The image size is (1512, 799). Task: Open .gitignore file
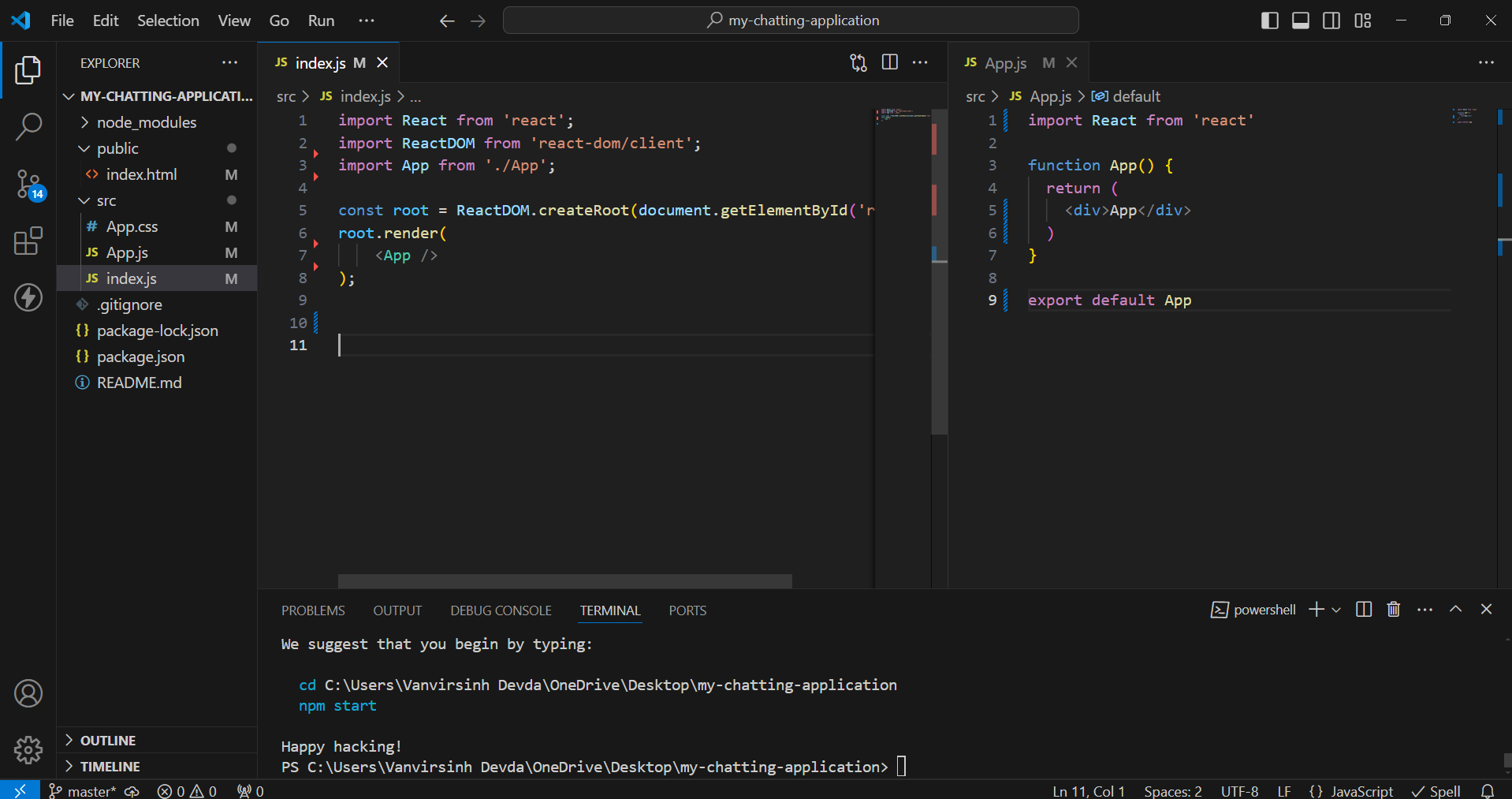(157, 304)
